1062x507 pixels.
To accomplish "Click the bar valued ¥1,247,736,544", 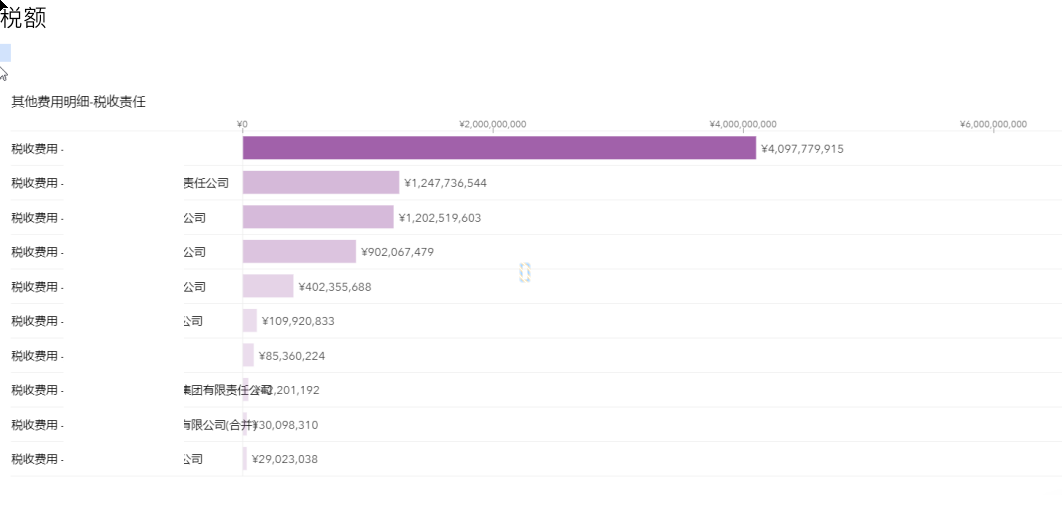I will 320,183.
